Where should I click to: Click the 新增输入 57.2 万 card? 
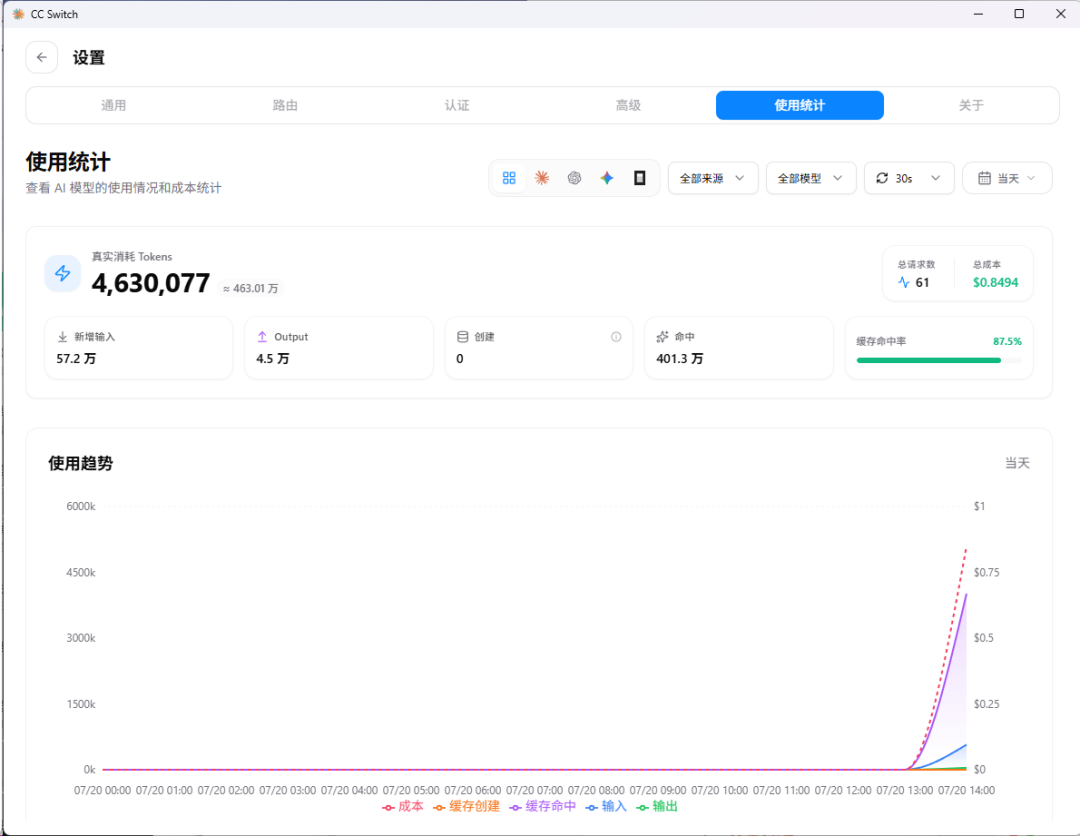pyautogui.click(x=138, y=348)
